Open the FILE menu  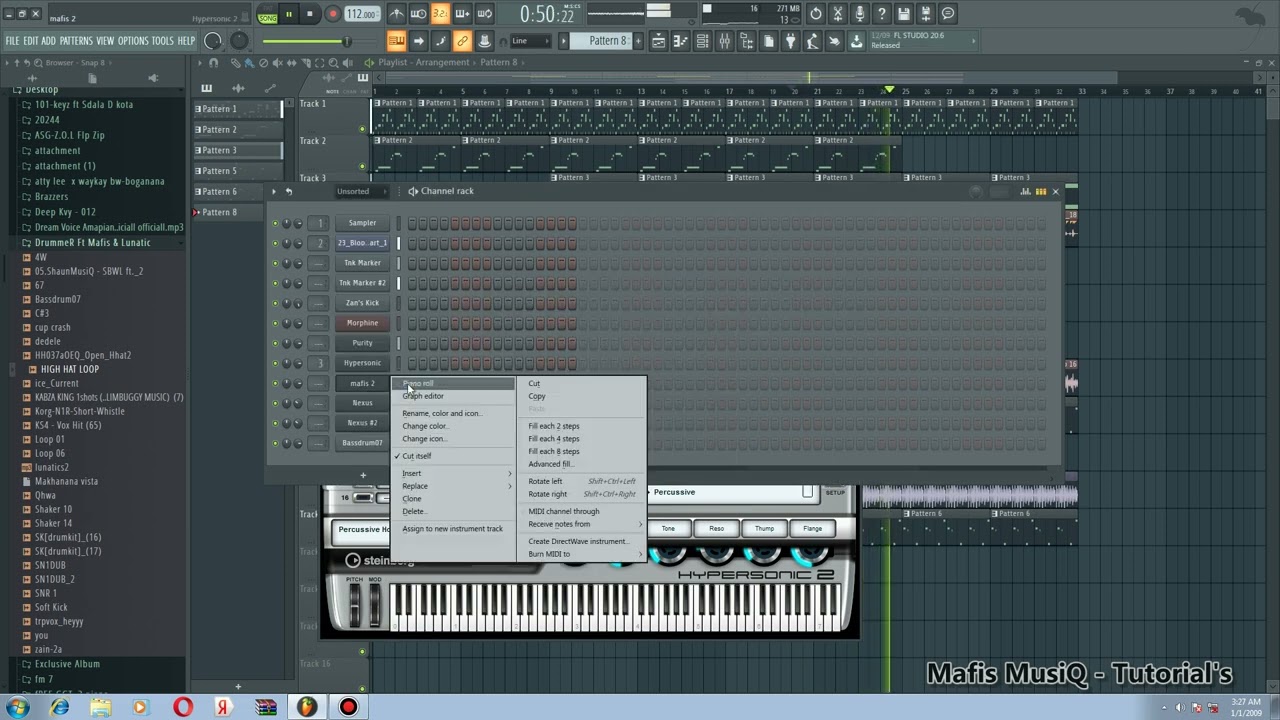pyautogui.click(x=12, y=41)
